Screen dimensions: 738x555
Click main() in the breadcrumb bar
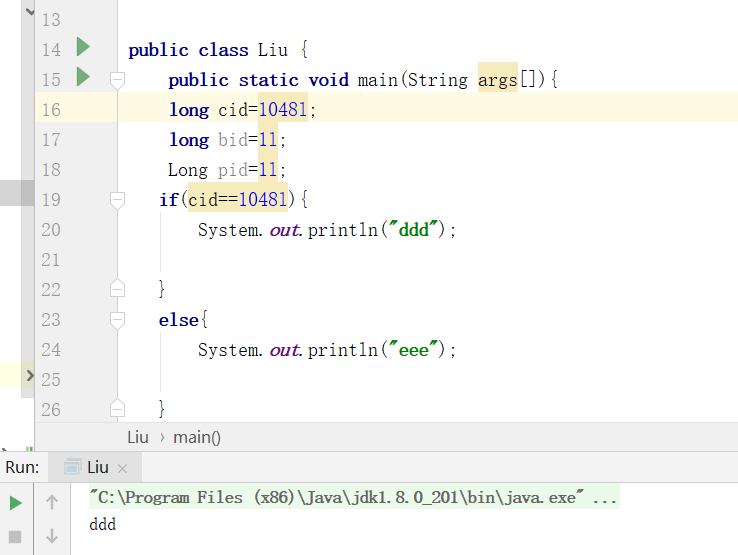197,437
